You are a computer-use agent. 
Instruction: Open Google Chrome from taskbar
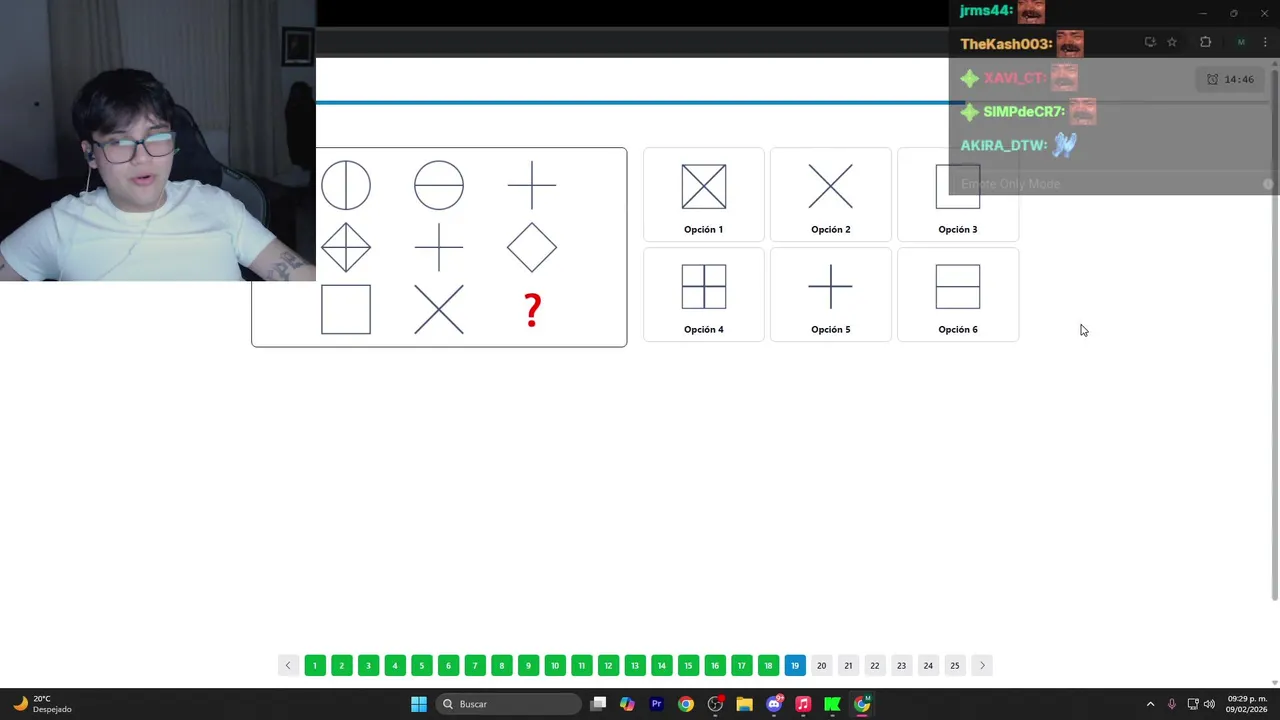(686, 704)
